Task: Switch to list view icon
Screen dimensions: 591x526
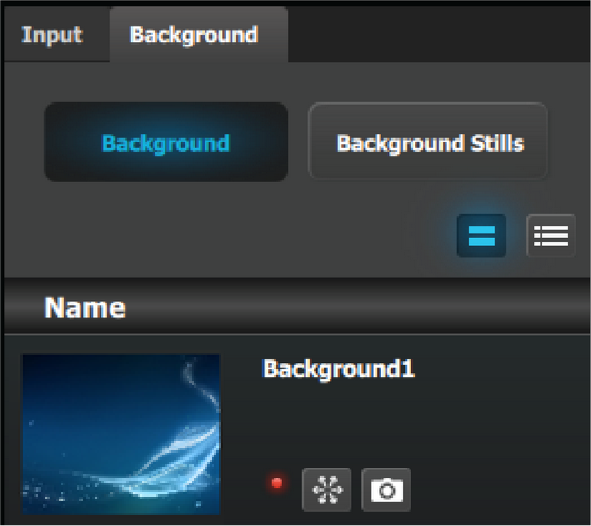Action: (551, 235)
